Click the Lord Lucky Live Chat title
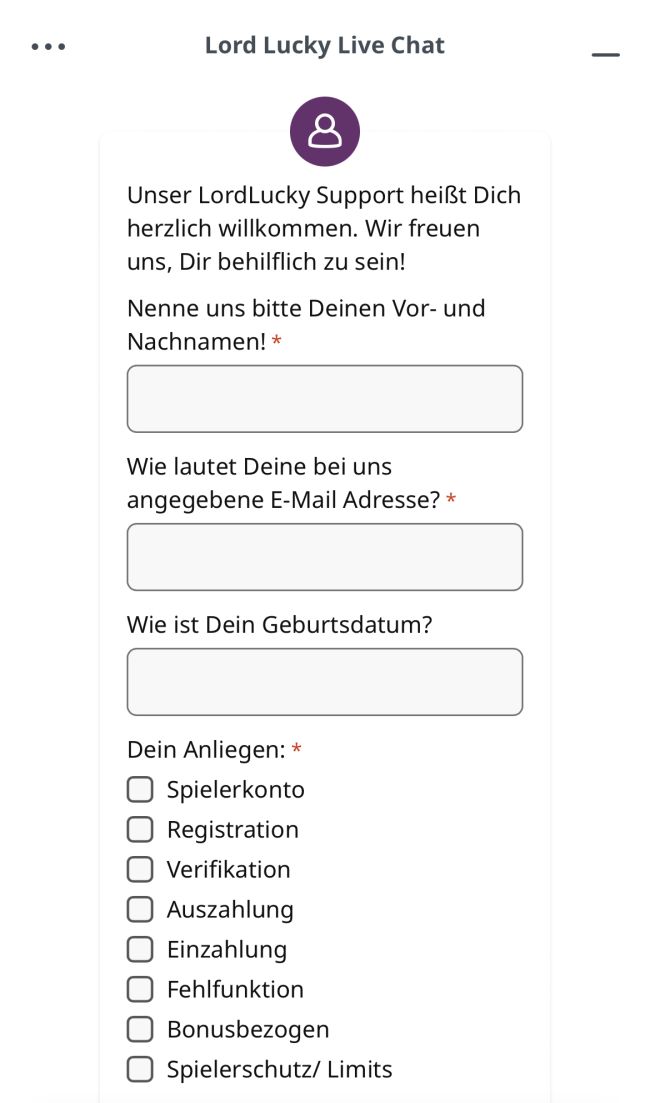Image resolution: width=650 pixels, height=1103 pixels. pyautogui.click(x=325, y=45)
